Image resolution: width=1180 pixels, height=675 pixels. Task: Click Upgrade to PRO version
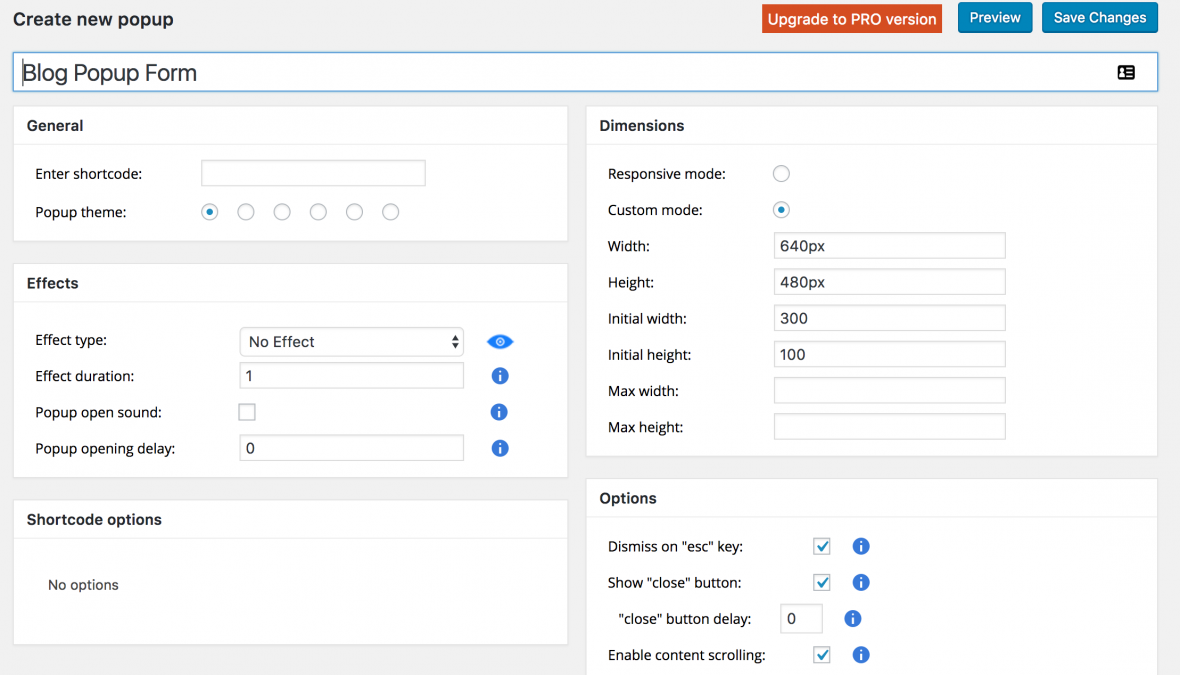click(852, 19)
